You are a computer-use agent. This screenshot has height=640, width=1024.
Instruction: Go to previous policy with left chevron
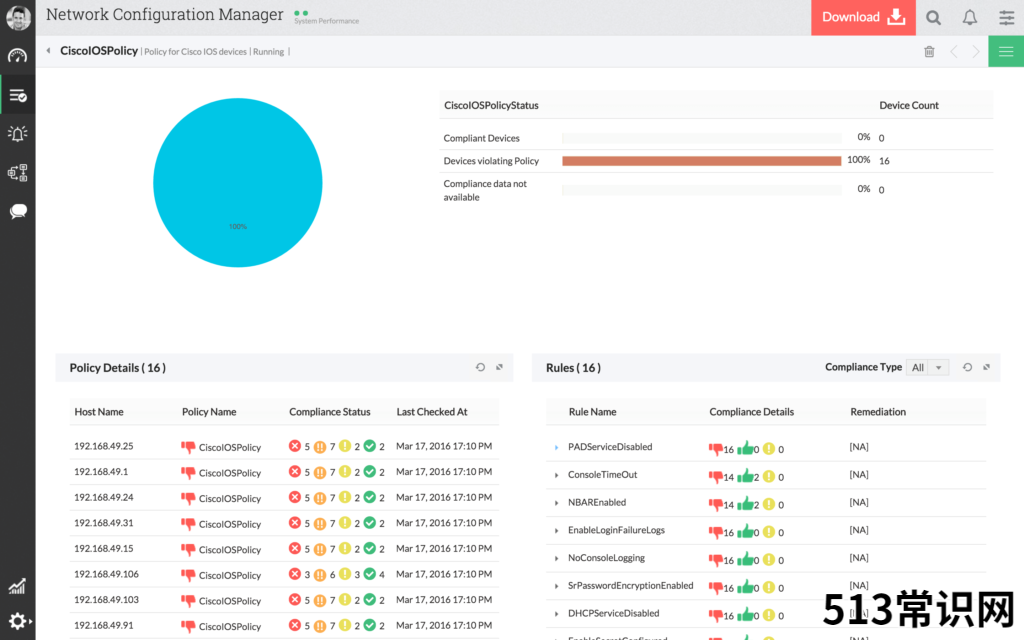click(954, 52)
